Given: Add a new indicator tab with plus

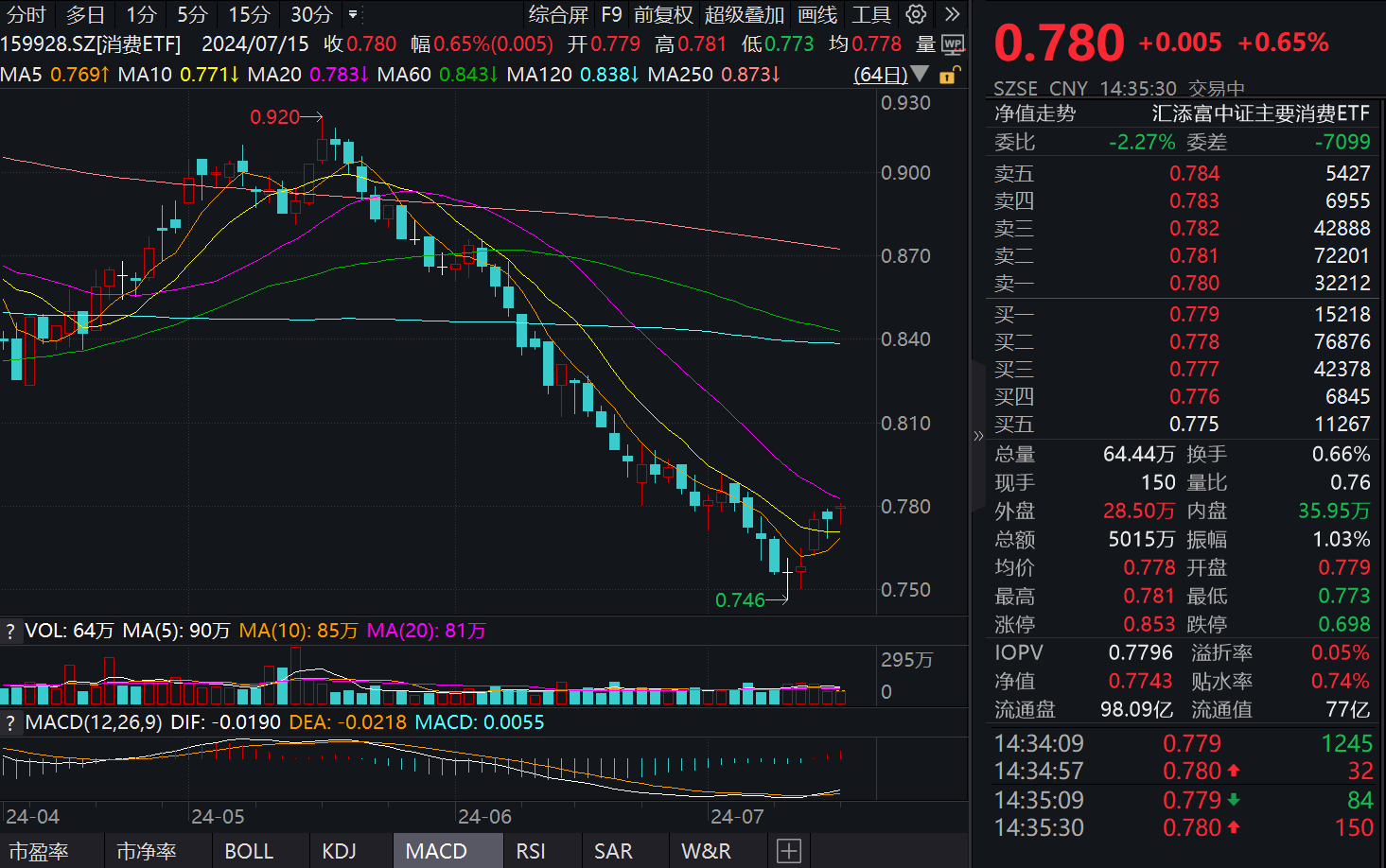Looking at the screenshot, I should click(789, 851).
